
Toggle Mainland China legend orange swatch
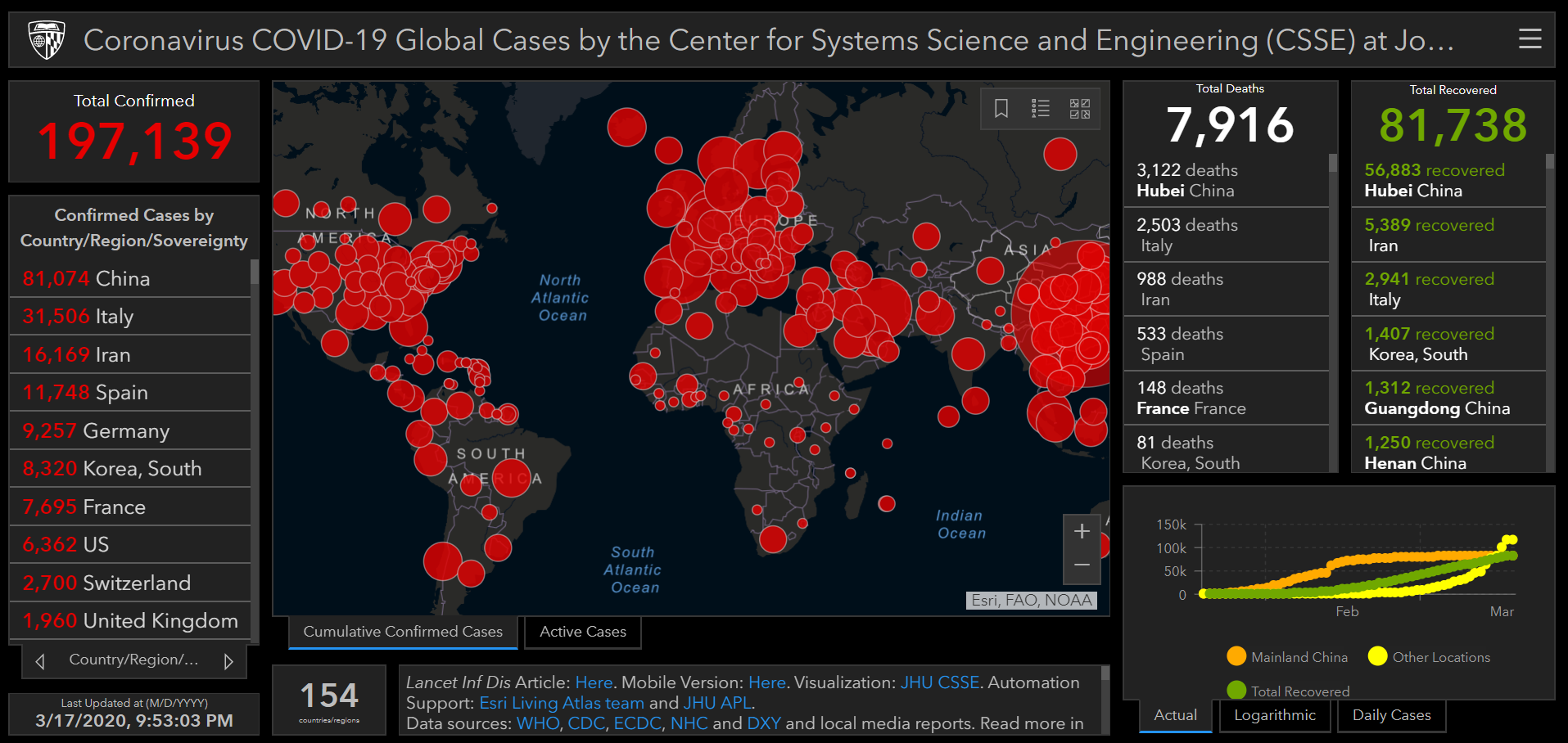coord(1236,656)
